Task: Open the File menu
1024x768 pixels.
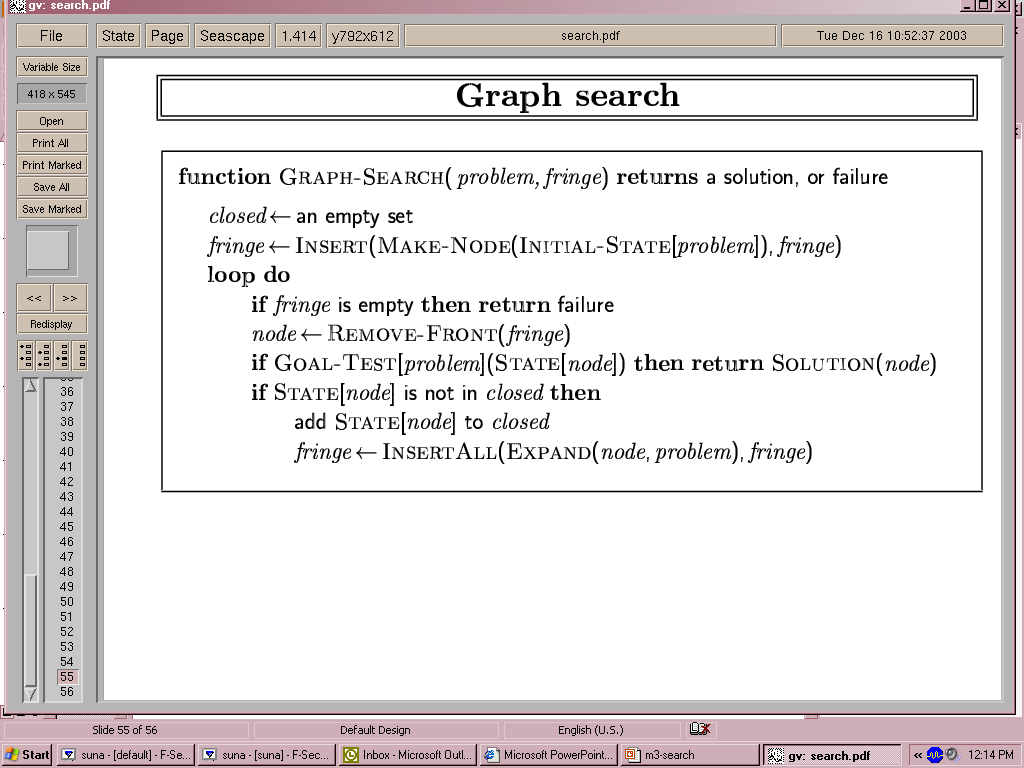Action: click(51, 36)
